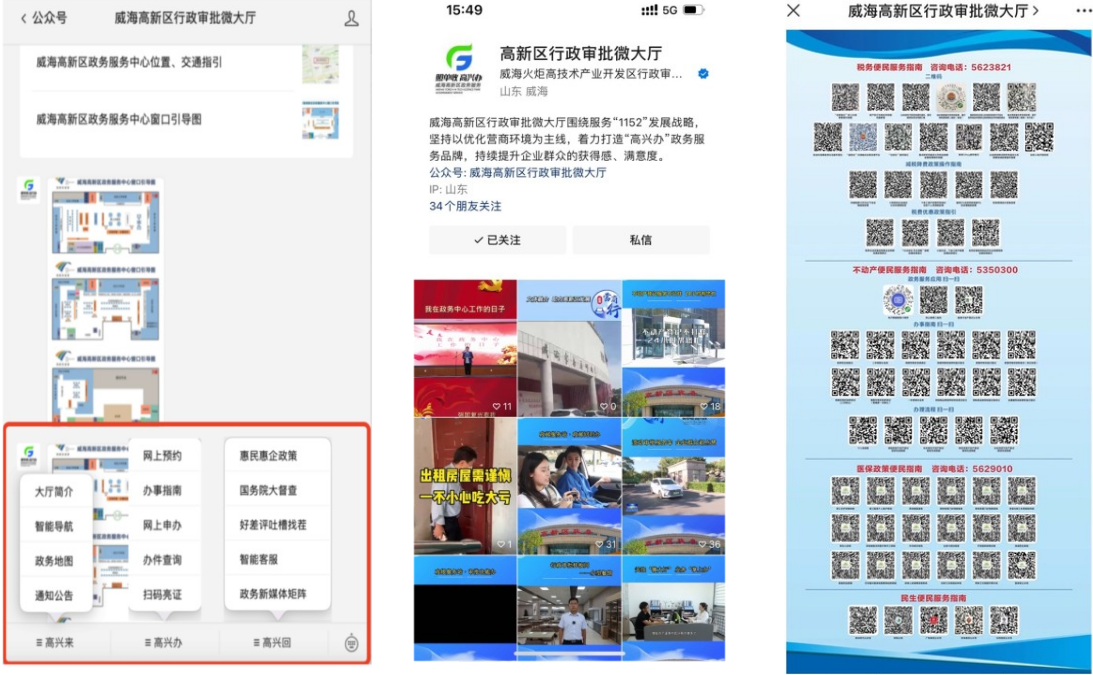Expand the 高兴来 bottom menu
The width and height of the screenshot is (1093, 675).
coord(55,642)
